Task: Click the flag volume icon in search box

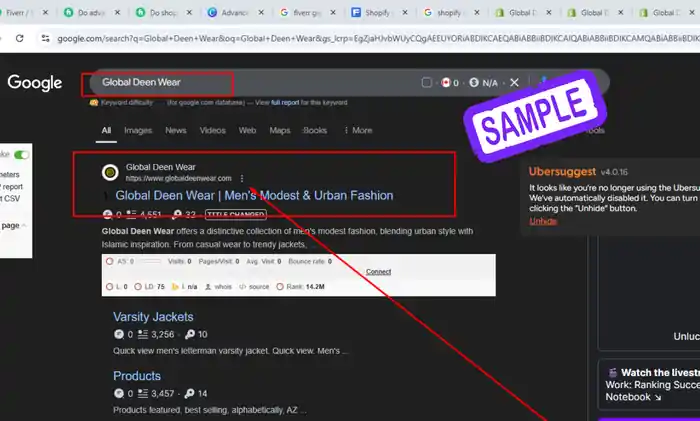Action: (446, 83)
